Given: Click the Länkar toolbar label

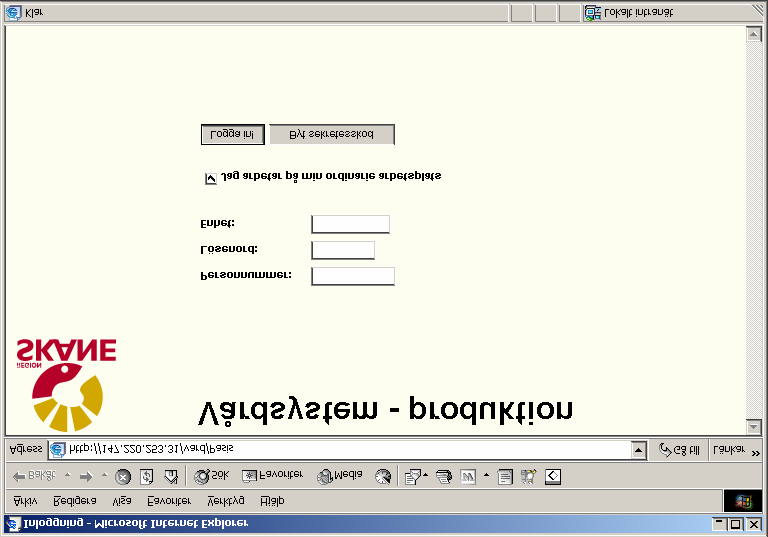Looking at the screenshot, I should [729, 449].
